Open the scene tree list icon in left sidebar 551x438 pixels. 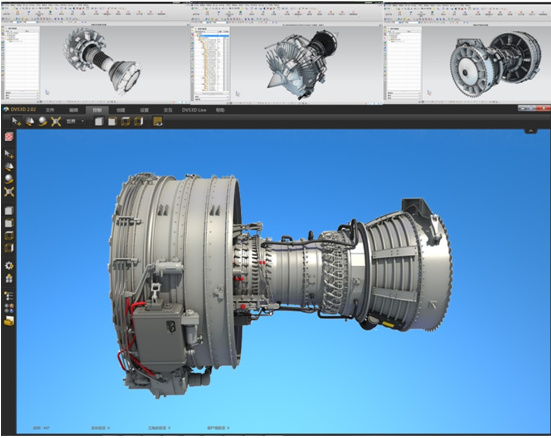tap(9, 296)
